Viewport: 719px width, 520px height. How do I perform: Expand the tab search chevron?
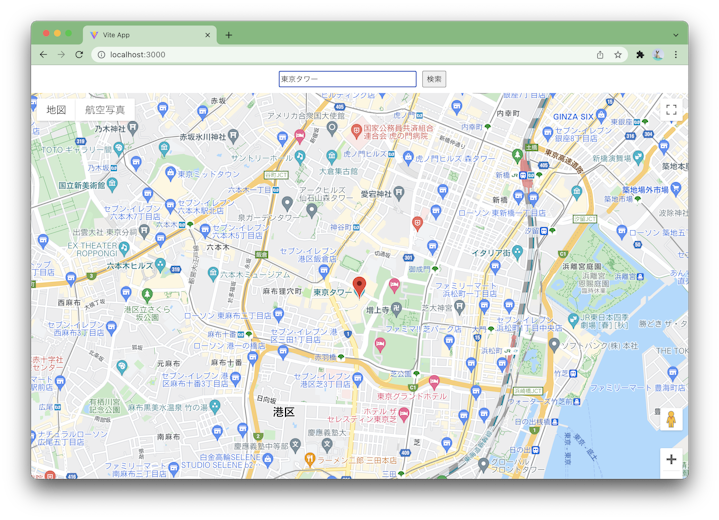coord(676,34)
